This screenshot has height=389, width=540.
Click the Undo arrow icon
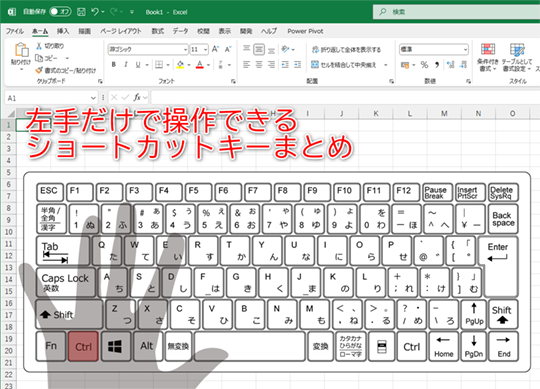[x=95, y=12]
